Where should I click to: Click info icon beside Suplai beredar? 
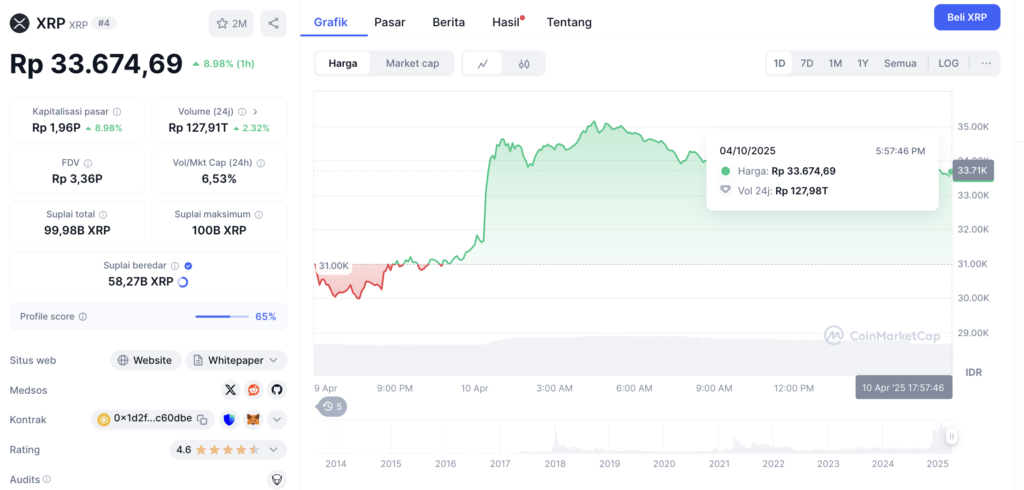click(x=175, y=266)
